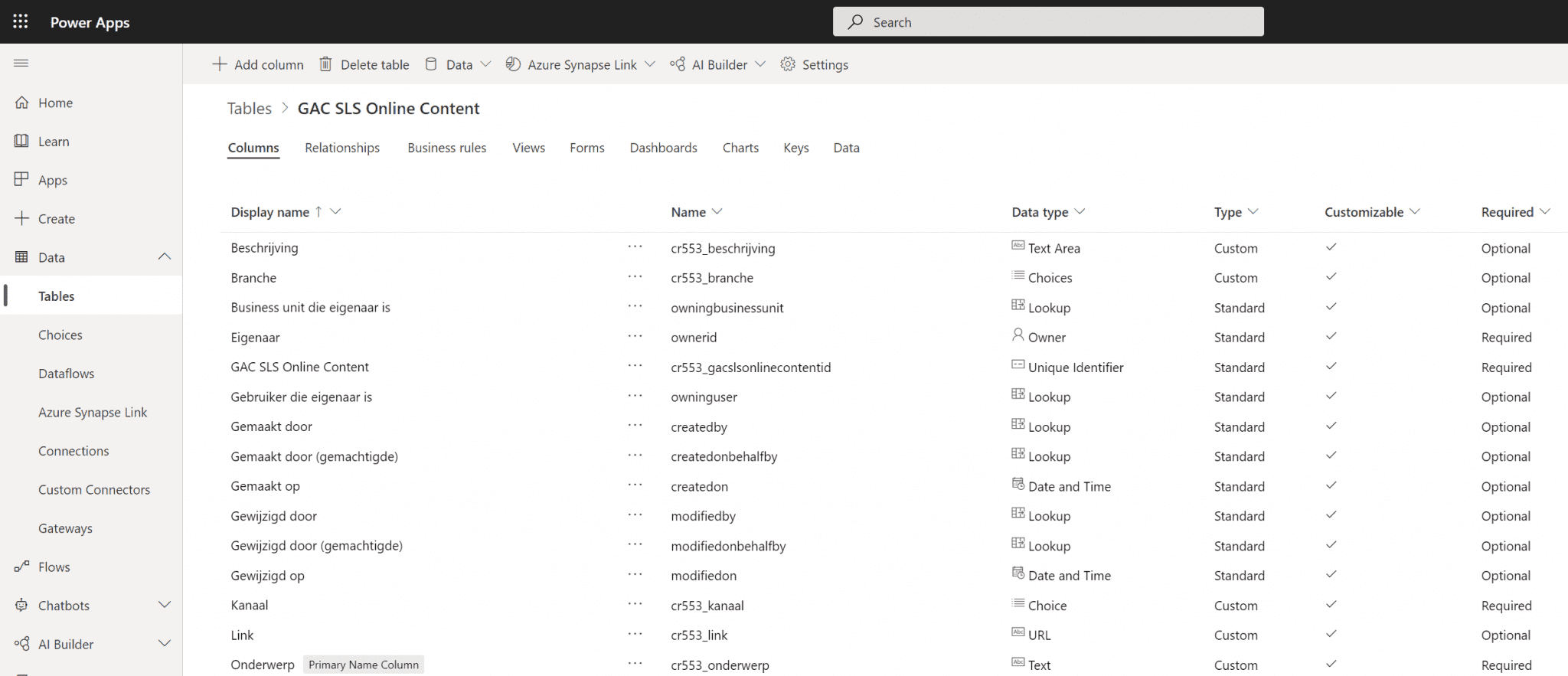Open the Azure Synapse Link dropdown chevron
Viewport: 1568px width, 676px height.
point(650,64)
